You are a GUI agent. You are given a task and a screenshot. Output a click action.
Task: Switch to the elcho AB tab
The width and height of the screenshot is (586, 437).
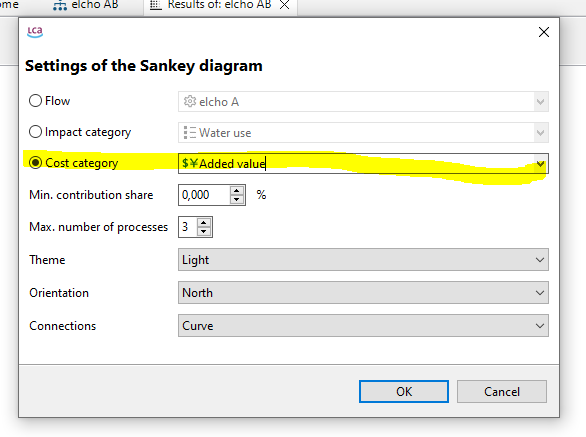point(86,5)
